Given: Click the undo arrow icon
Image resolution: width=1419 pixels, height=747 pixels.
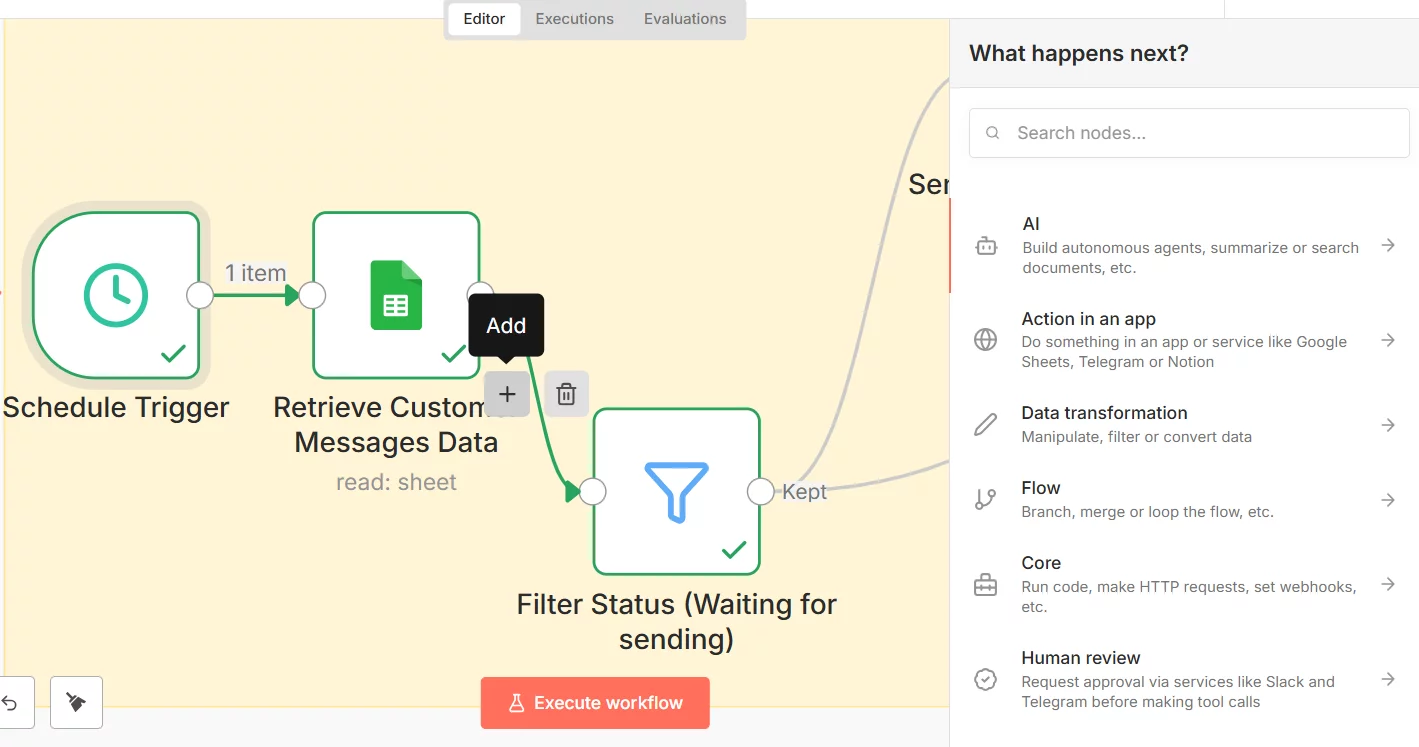Looking at the screenshot, I should [x=12, y=703].
